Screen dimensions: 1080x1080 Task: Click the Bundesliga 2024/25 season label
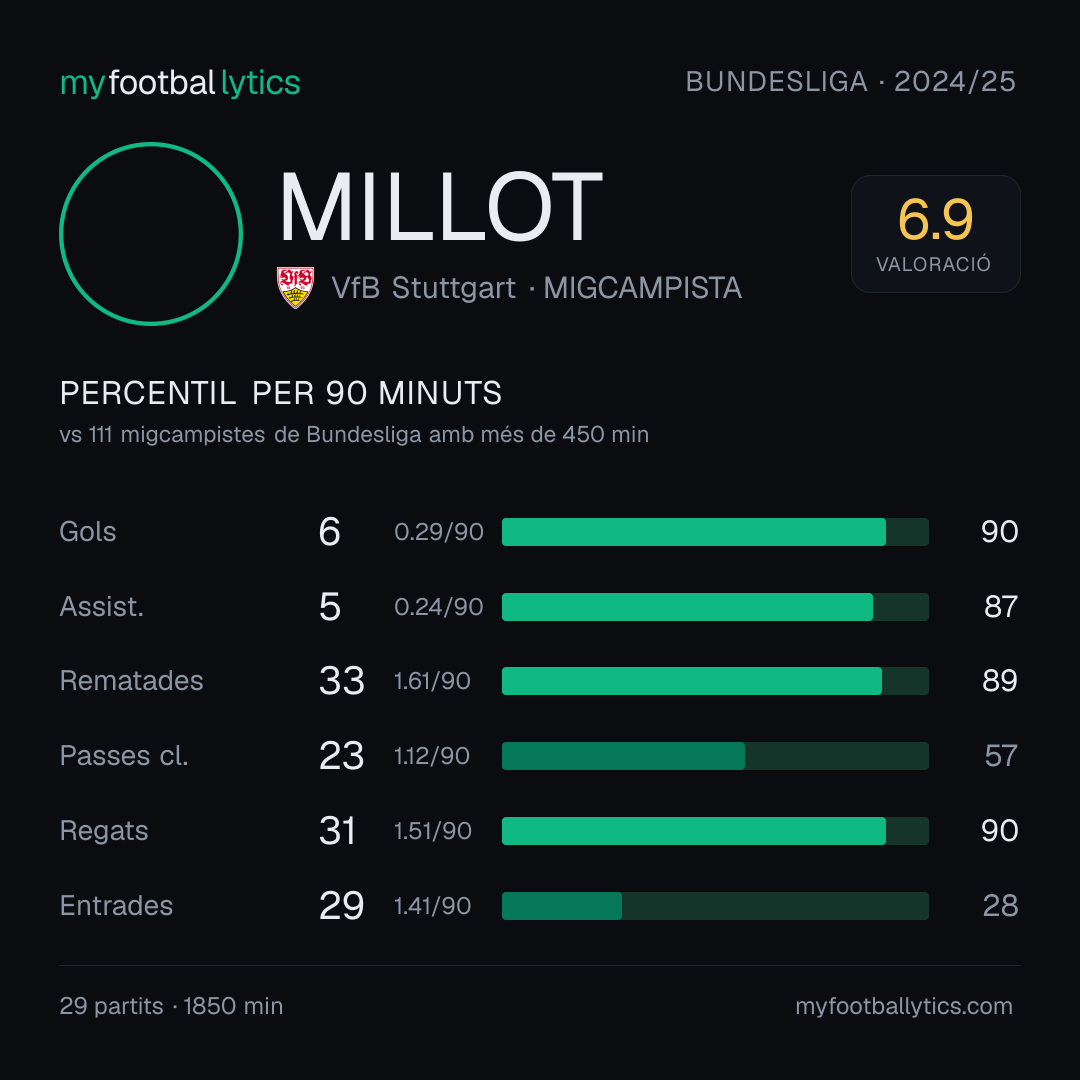[x=851, y=82]
